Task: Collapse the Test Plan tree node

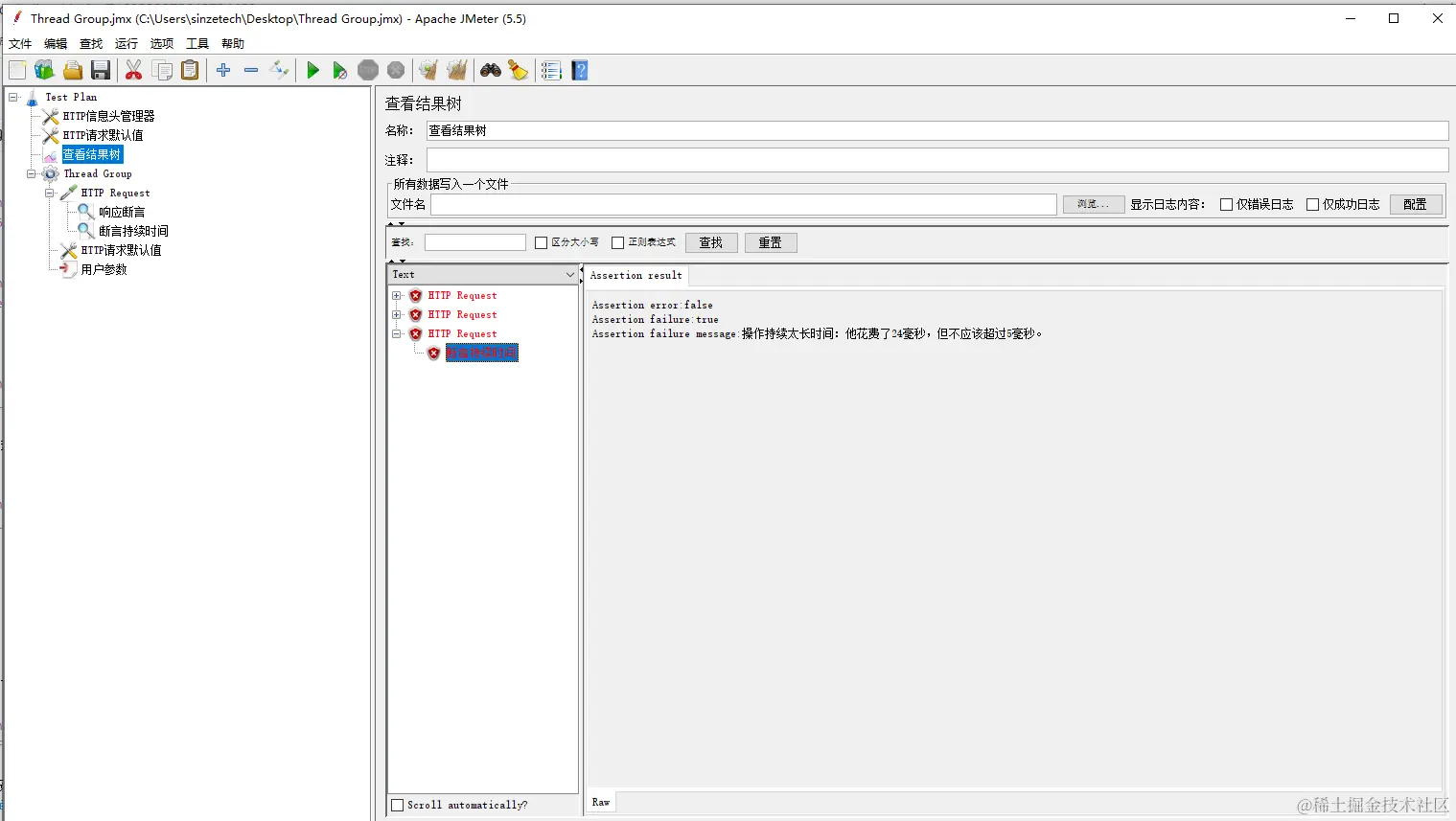Action: coord(13,97)
